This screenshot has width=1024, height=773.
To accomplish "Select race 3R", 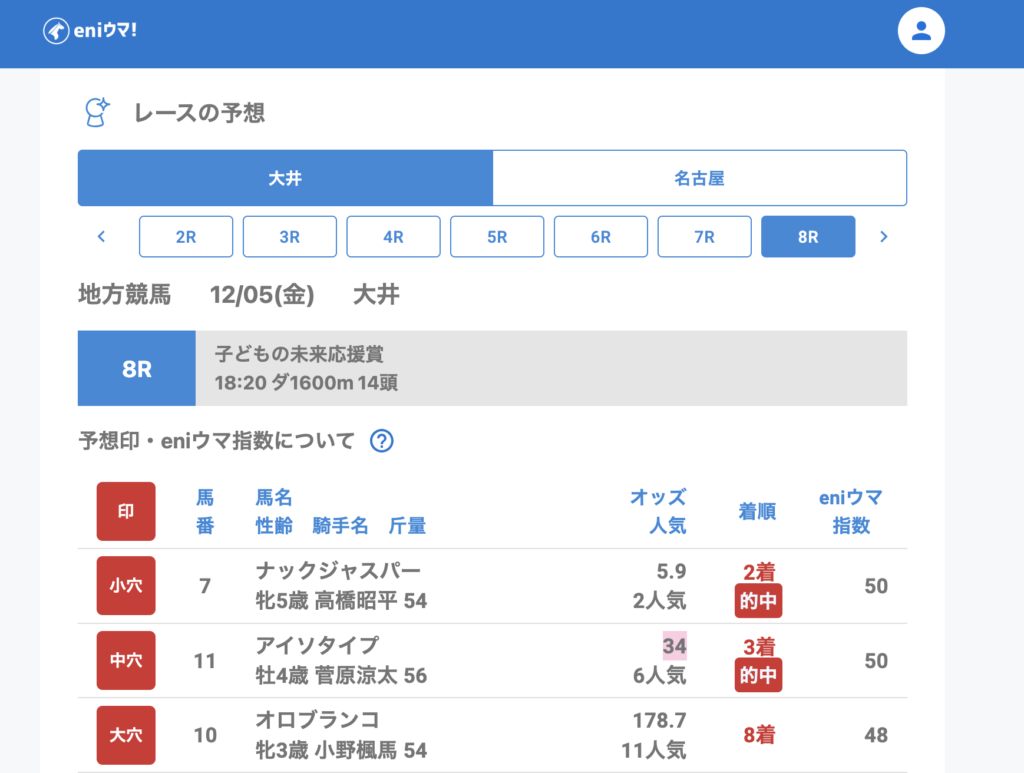I will click(290, 237).
